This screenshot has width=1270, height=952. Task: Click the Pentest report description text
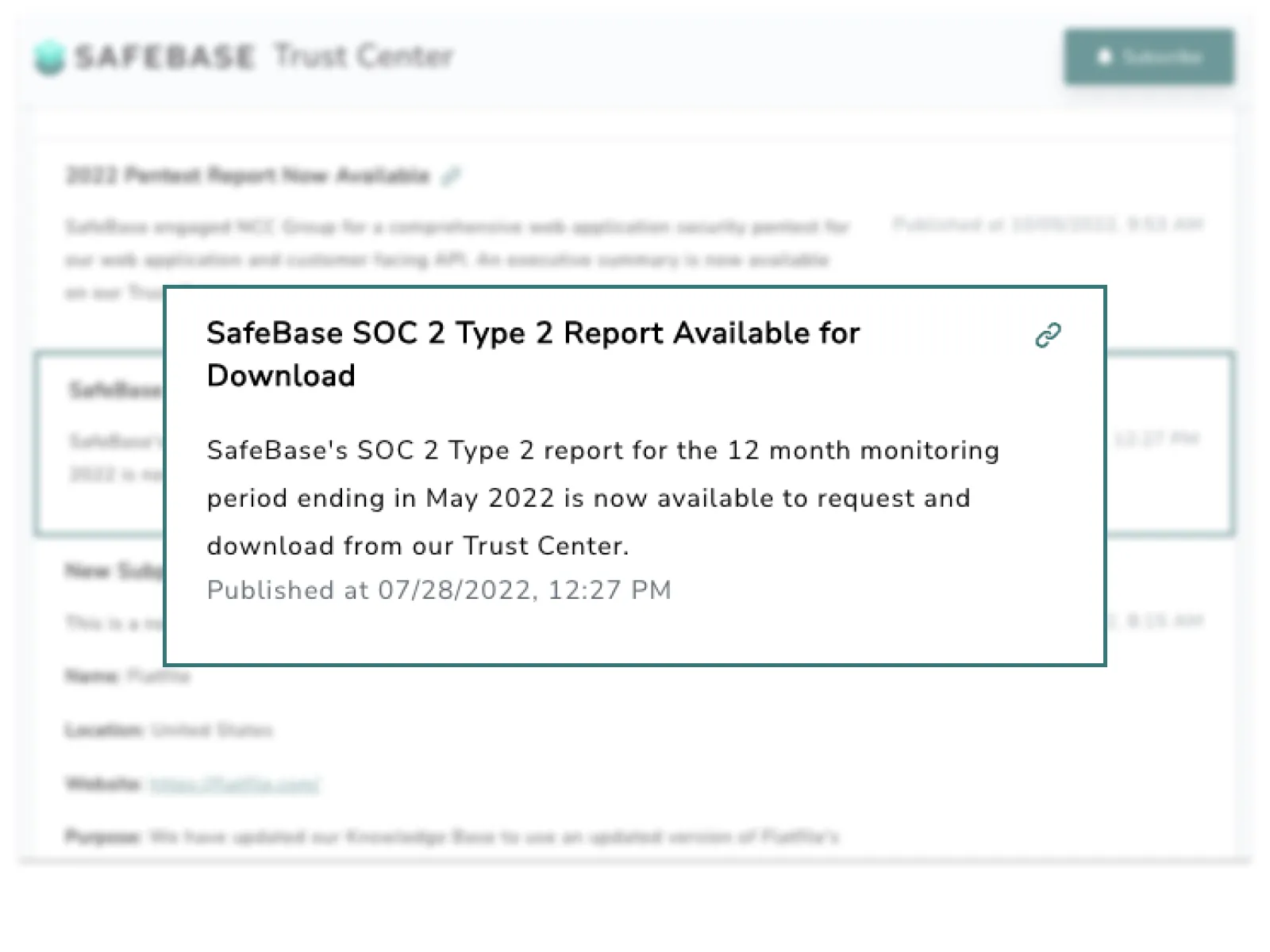pyautogui.click(x=456, y=259)
